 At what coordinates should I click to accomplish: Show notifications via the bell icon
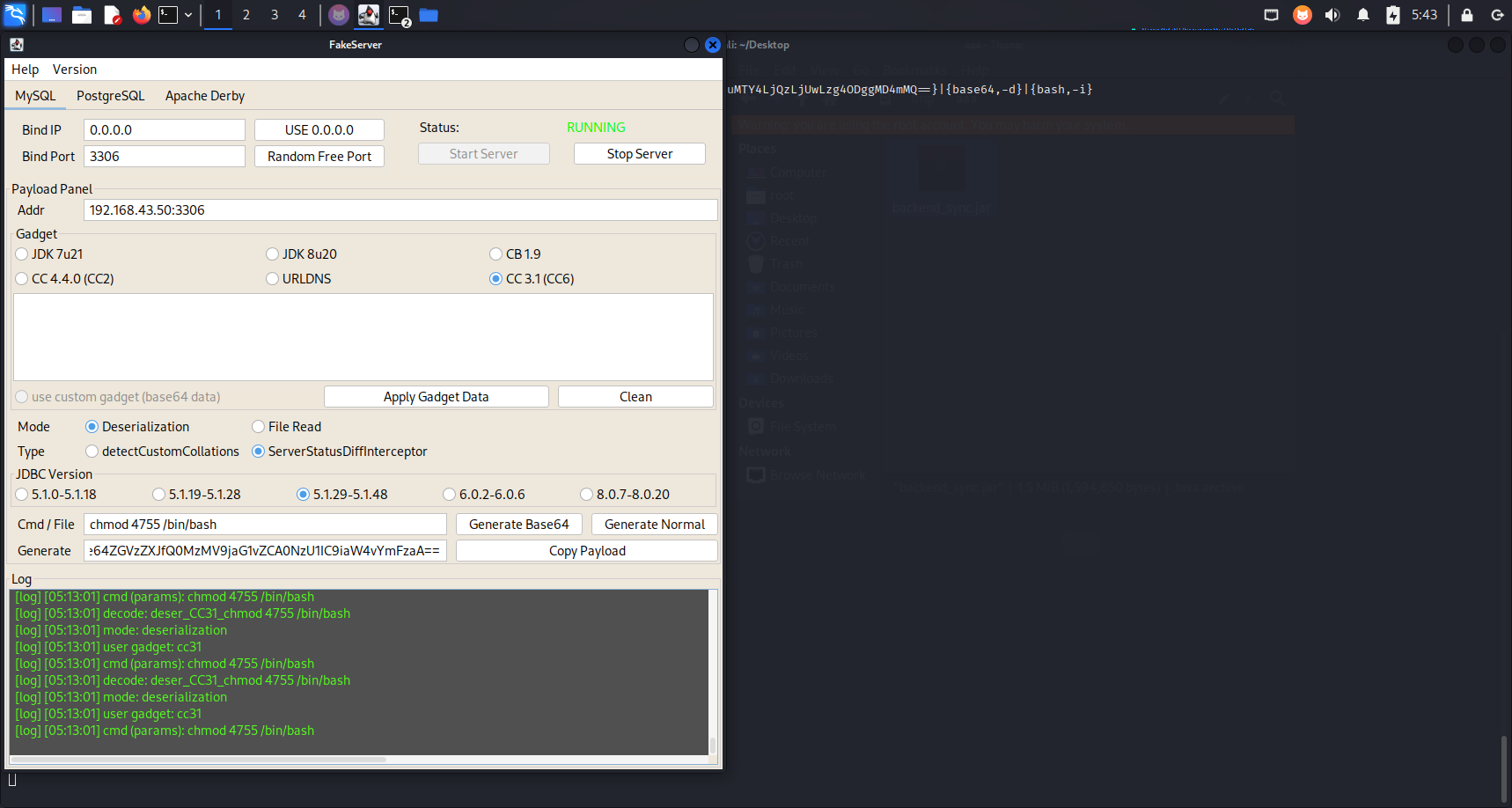(1363, 15)
